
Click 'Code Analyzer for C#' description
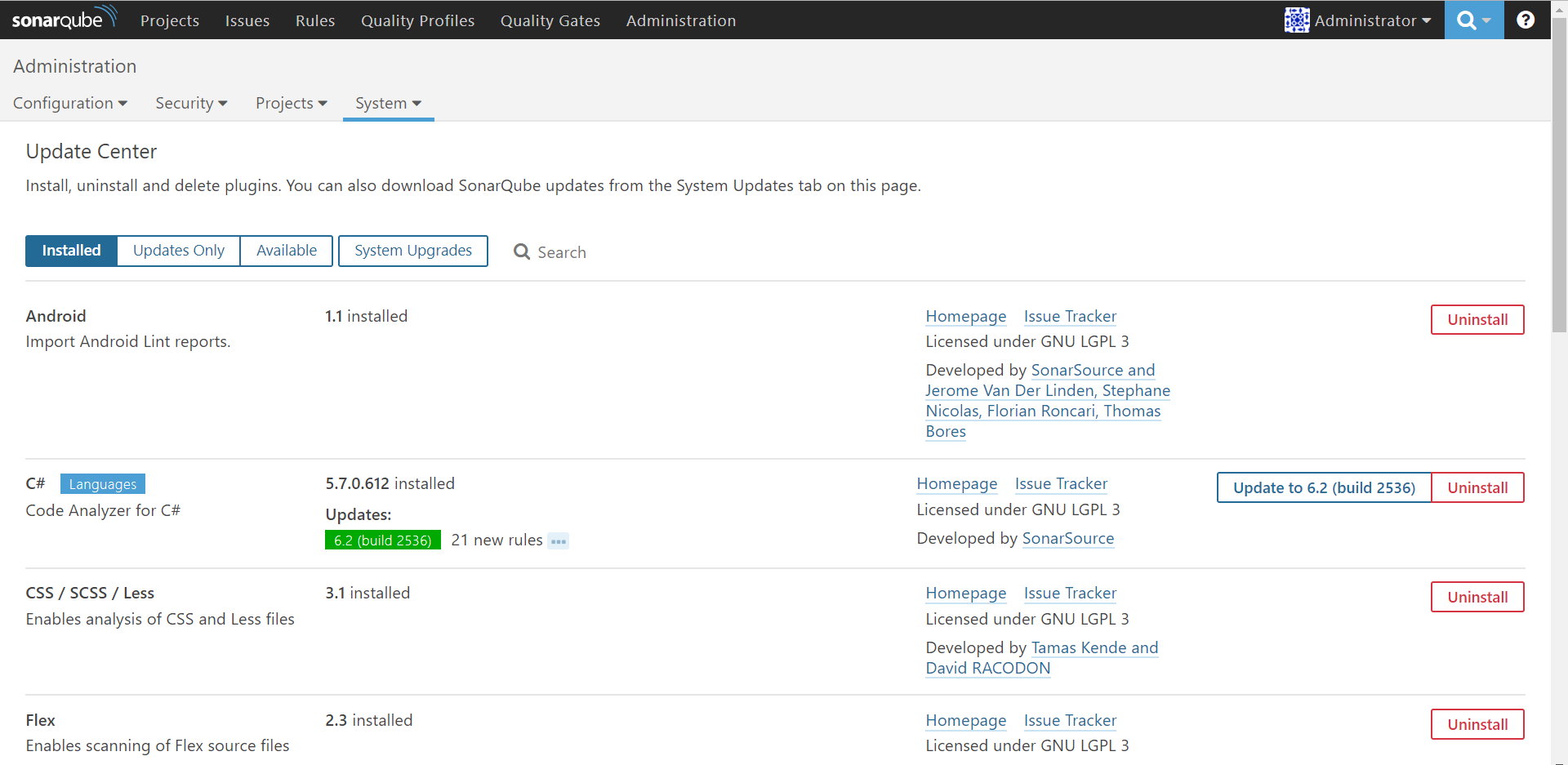(103, 510)
